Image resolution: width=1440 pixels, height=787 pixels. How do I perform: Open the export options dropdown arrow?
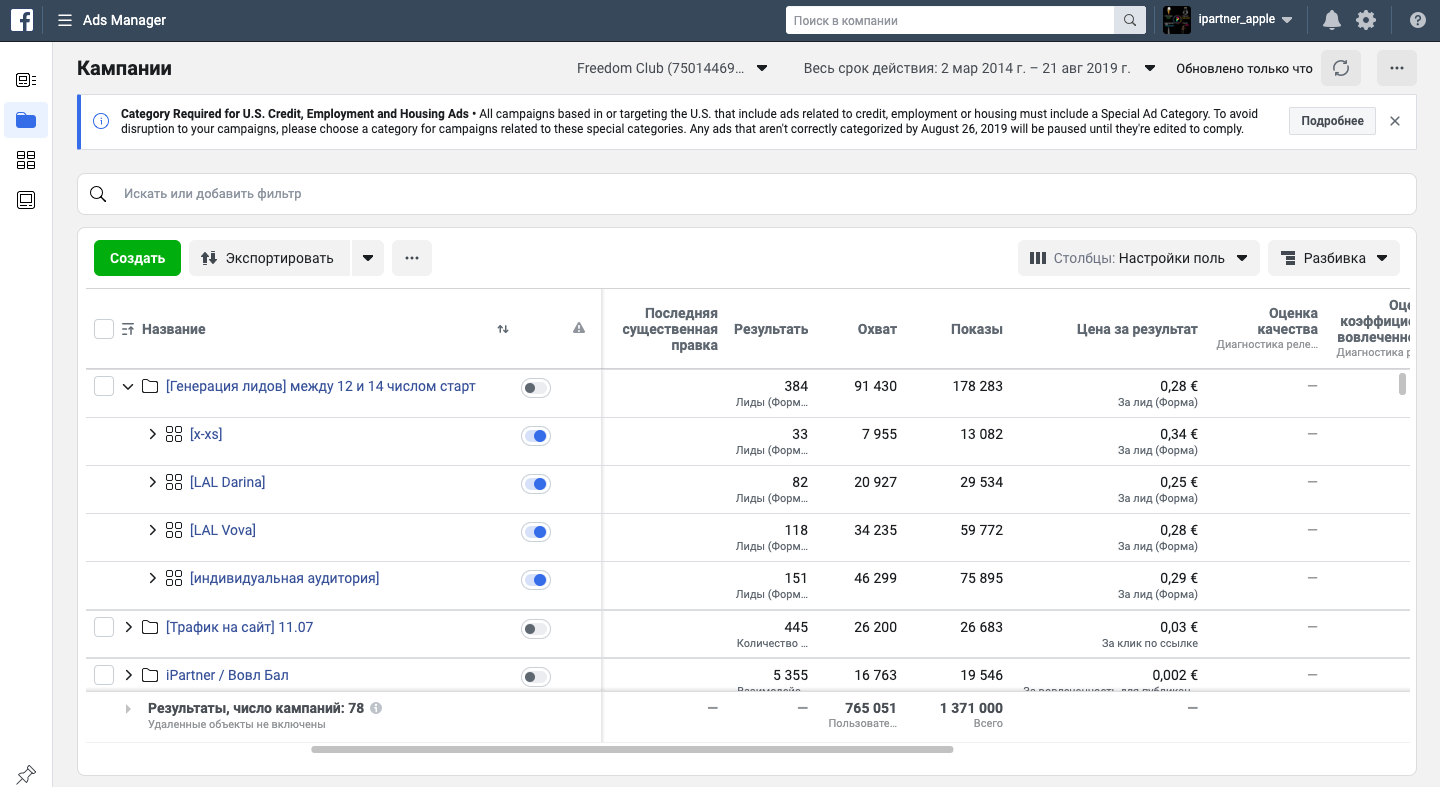(367, 258)
